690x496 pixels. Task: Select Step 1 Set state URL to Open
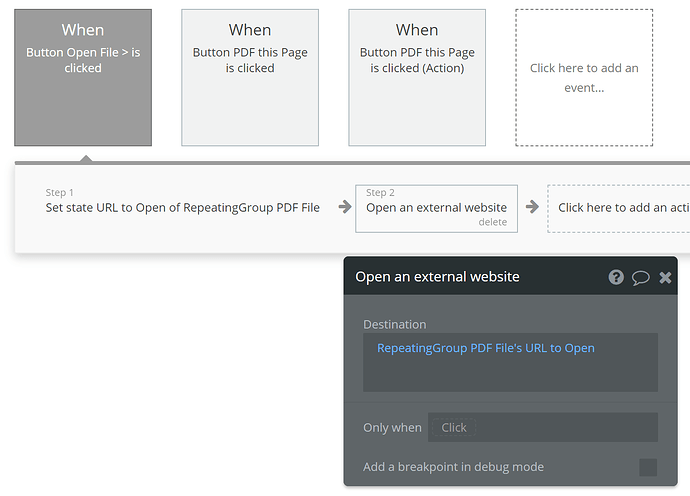(x=183, y=207)
